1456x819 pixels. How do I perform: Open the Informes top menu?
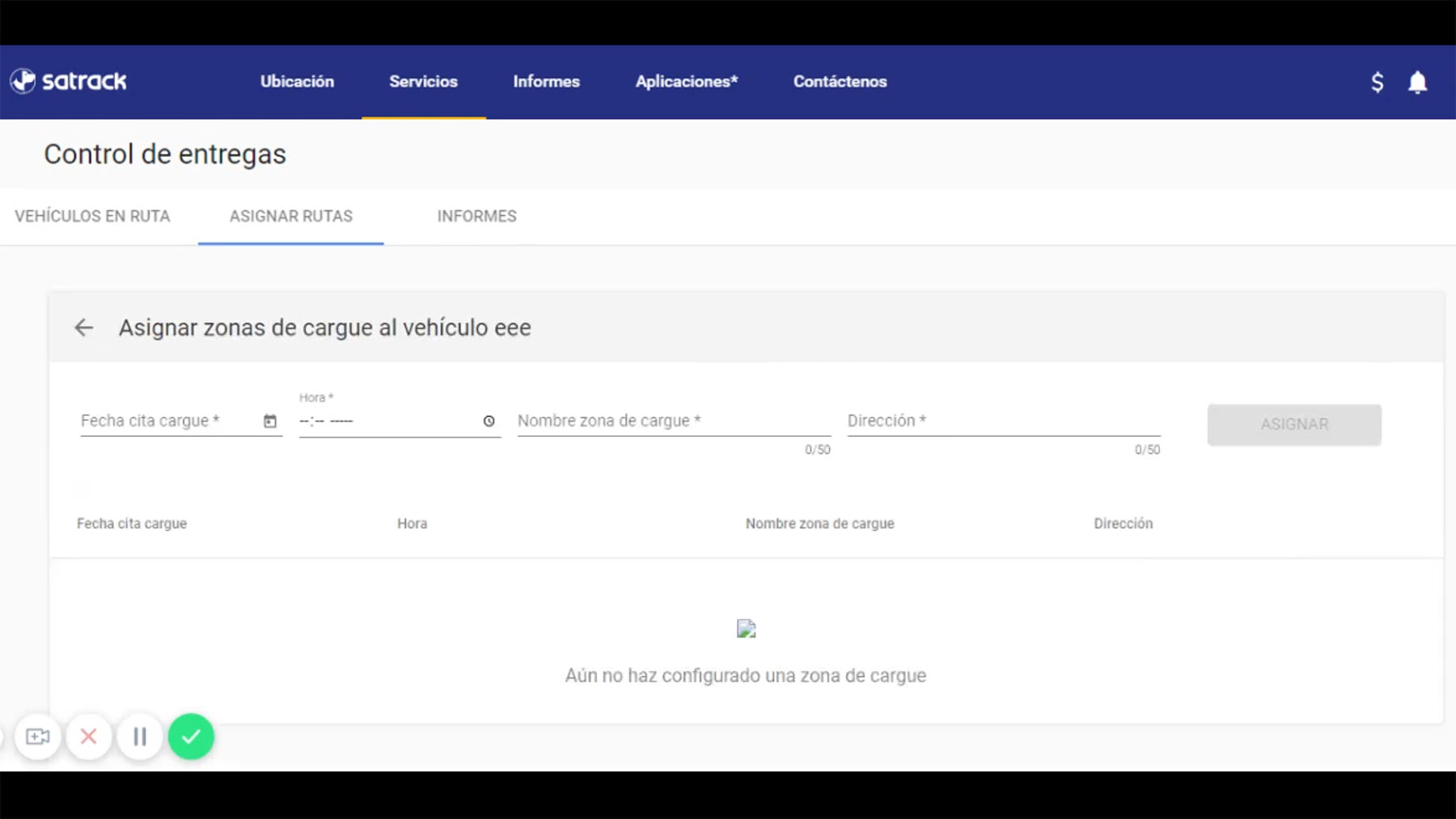point(546,82)
